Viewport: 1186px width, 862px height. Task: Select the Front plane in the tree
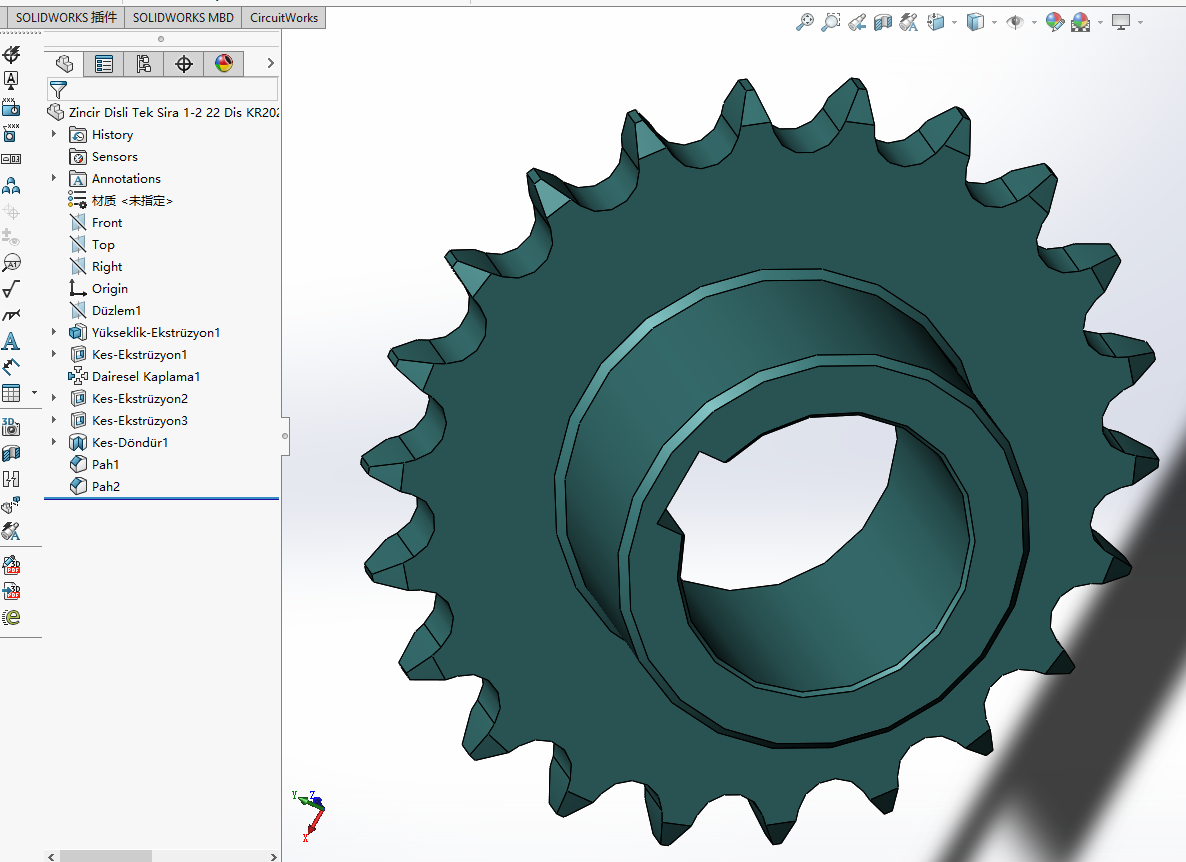(x=107, y=223)
